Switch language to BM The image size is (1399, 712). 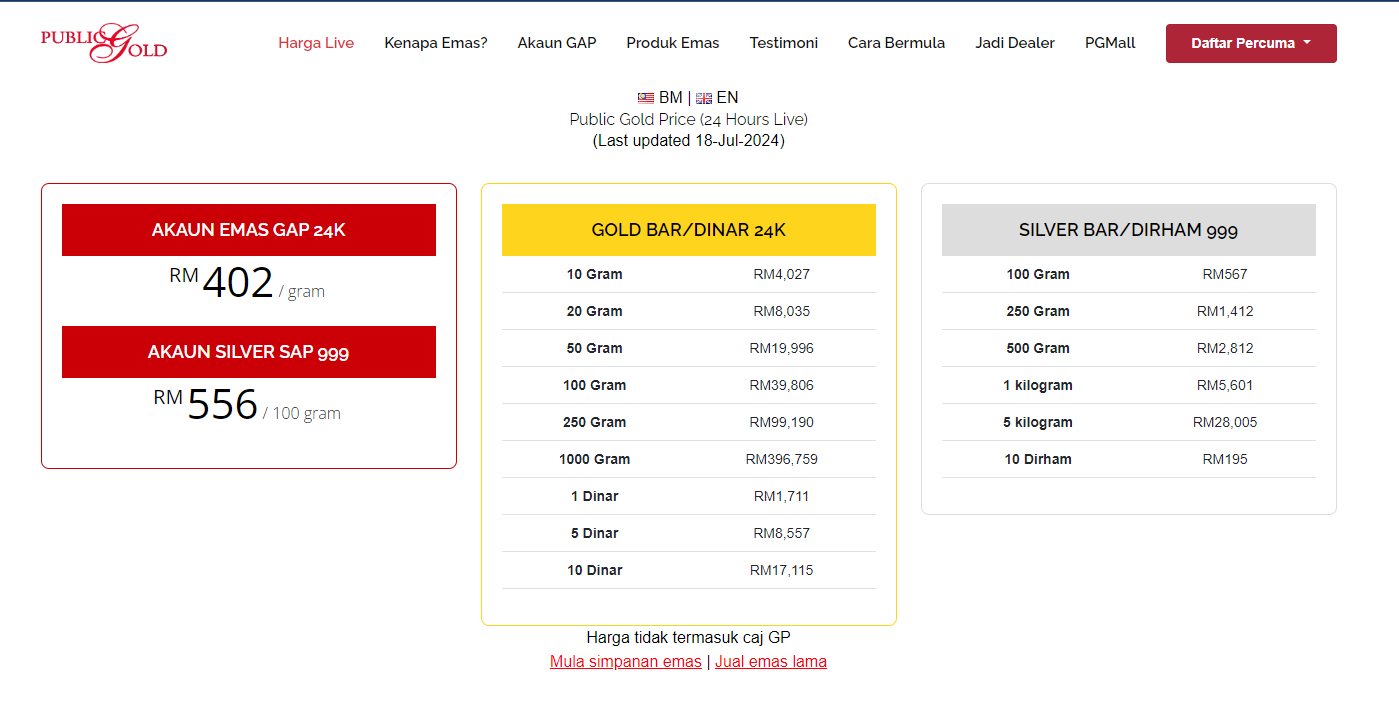coord(670,97)
